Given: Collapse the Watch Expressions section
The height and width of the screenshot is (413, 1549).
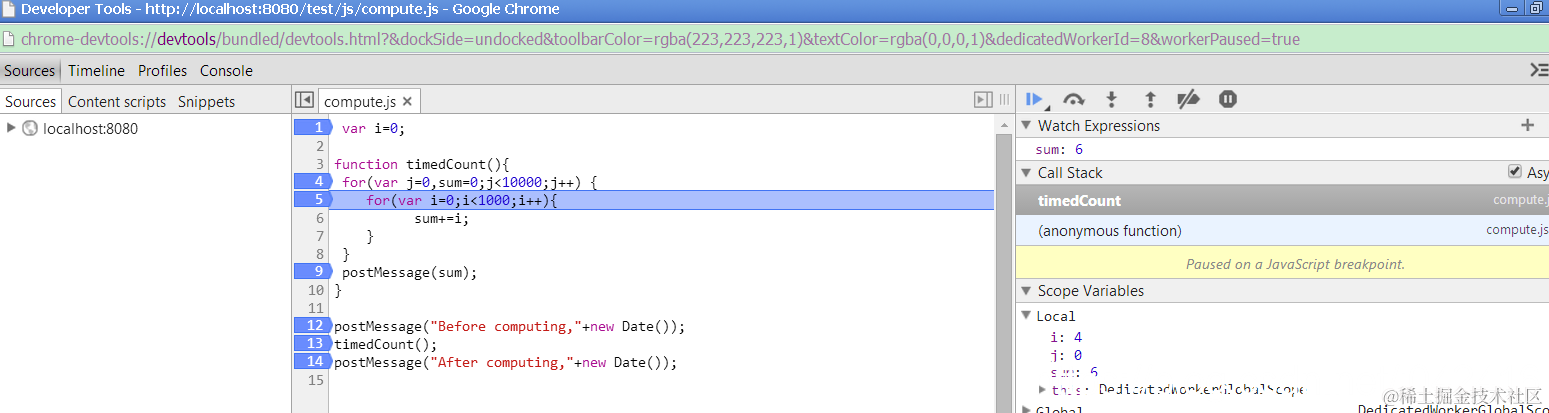Looking at the screenshot, I should click(1026, 125).
